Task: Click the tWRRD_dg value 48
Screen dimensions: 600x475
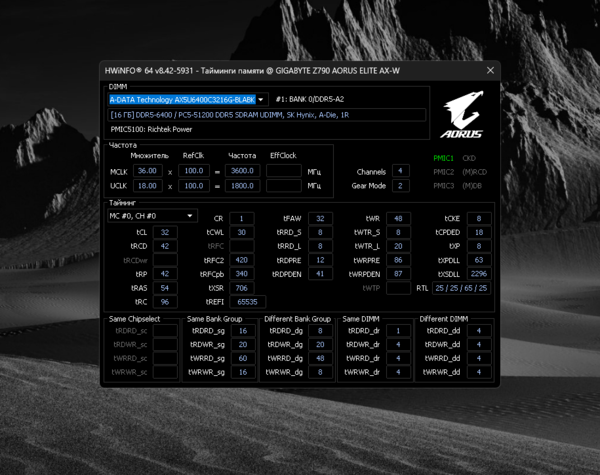Action: [320, 358]
